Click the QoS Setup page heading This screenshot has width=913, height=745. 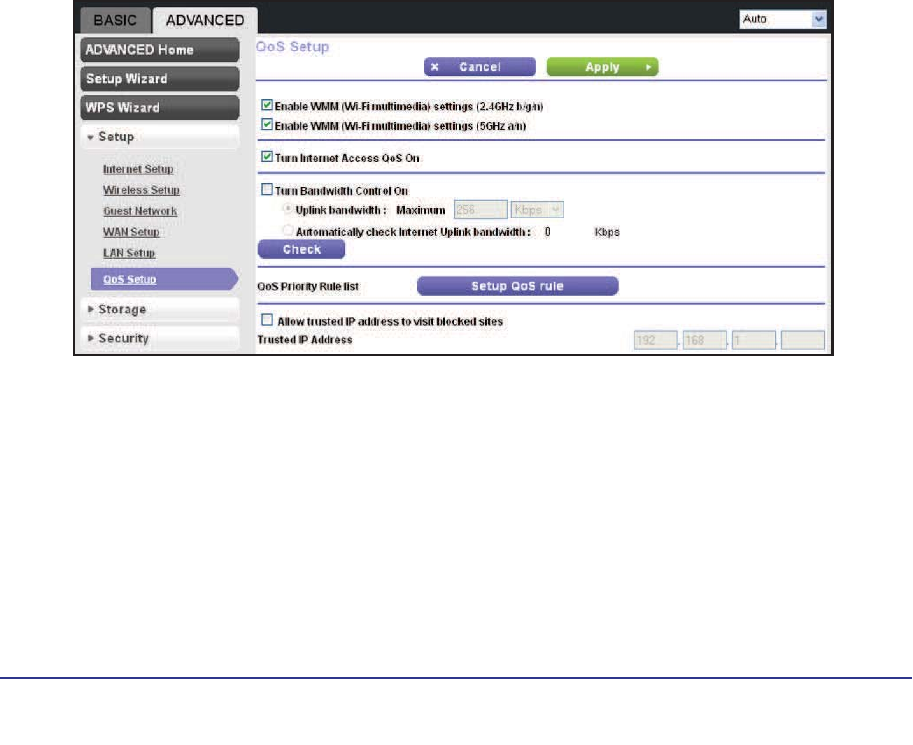pyautogui.click(x=292, y=47)
